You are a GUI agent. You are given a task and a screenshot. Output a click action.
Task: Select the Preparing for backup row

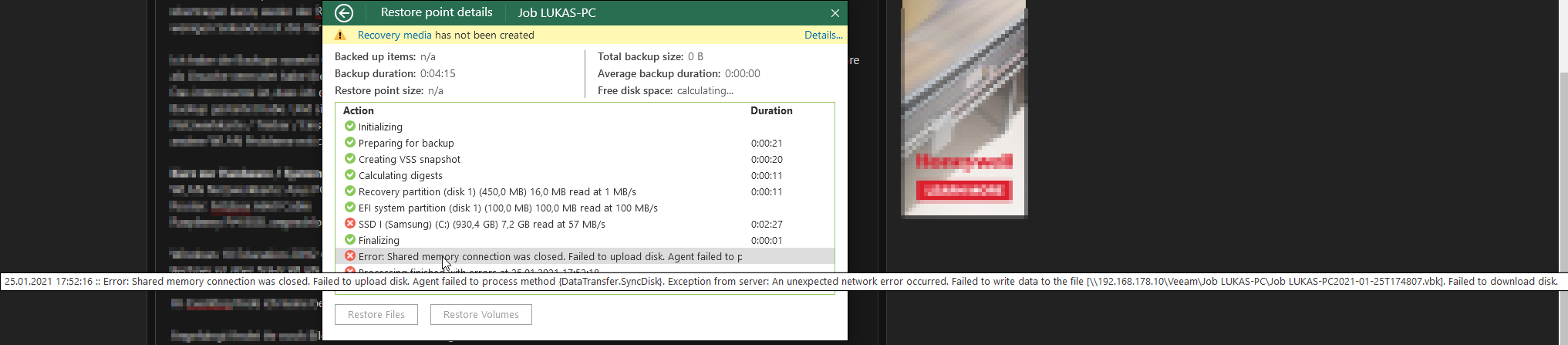585,143
